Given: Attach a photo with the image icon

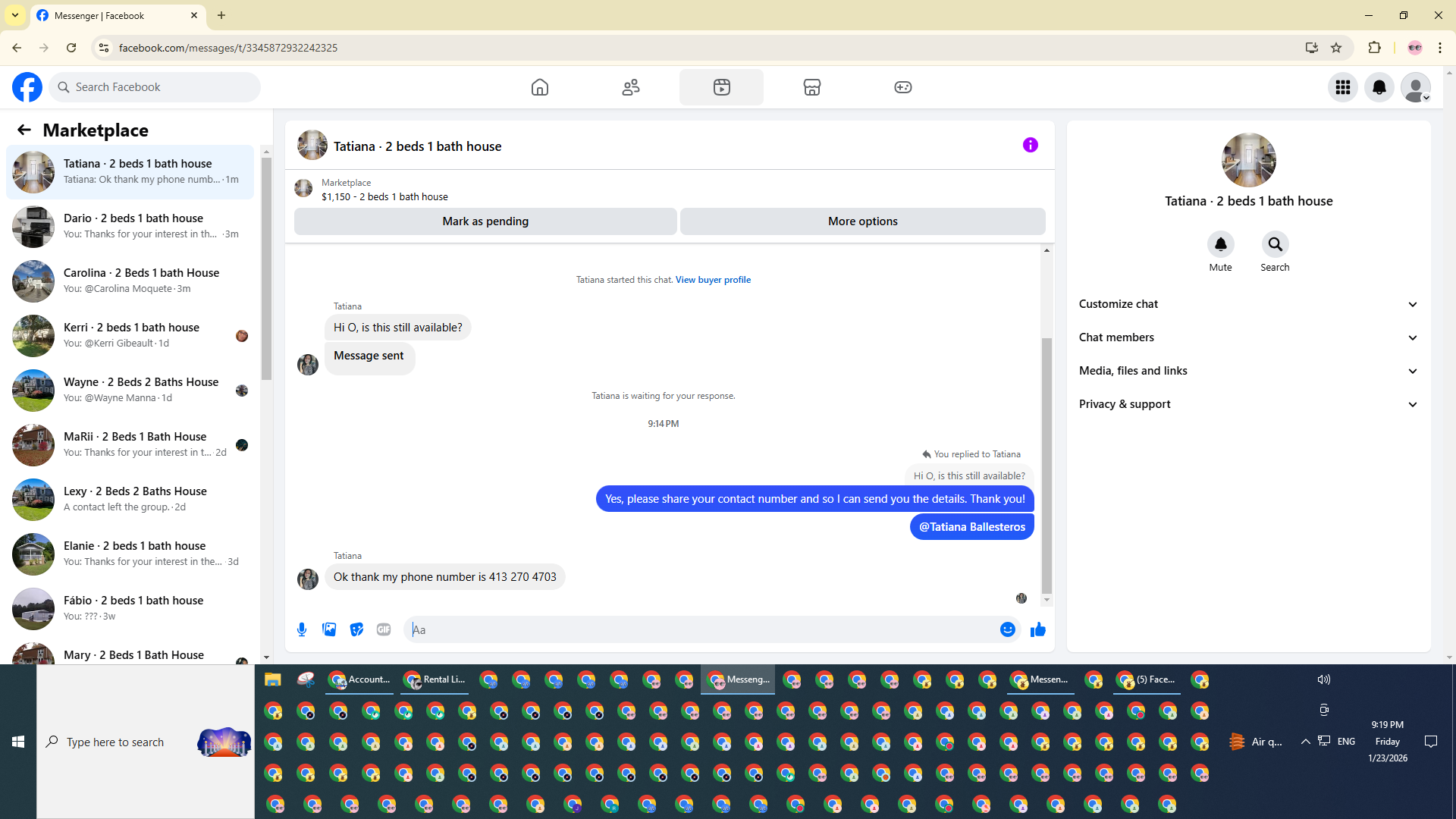Looking at the screenshot, I should click(329, 629).
